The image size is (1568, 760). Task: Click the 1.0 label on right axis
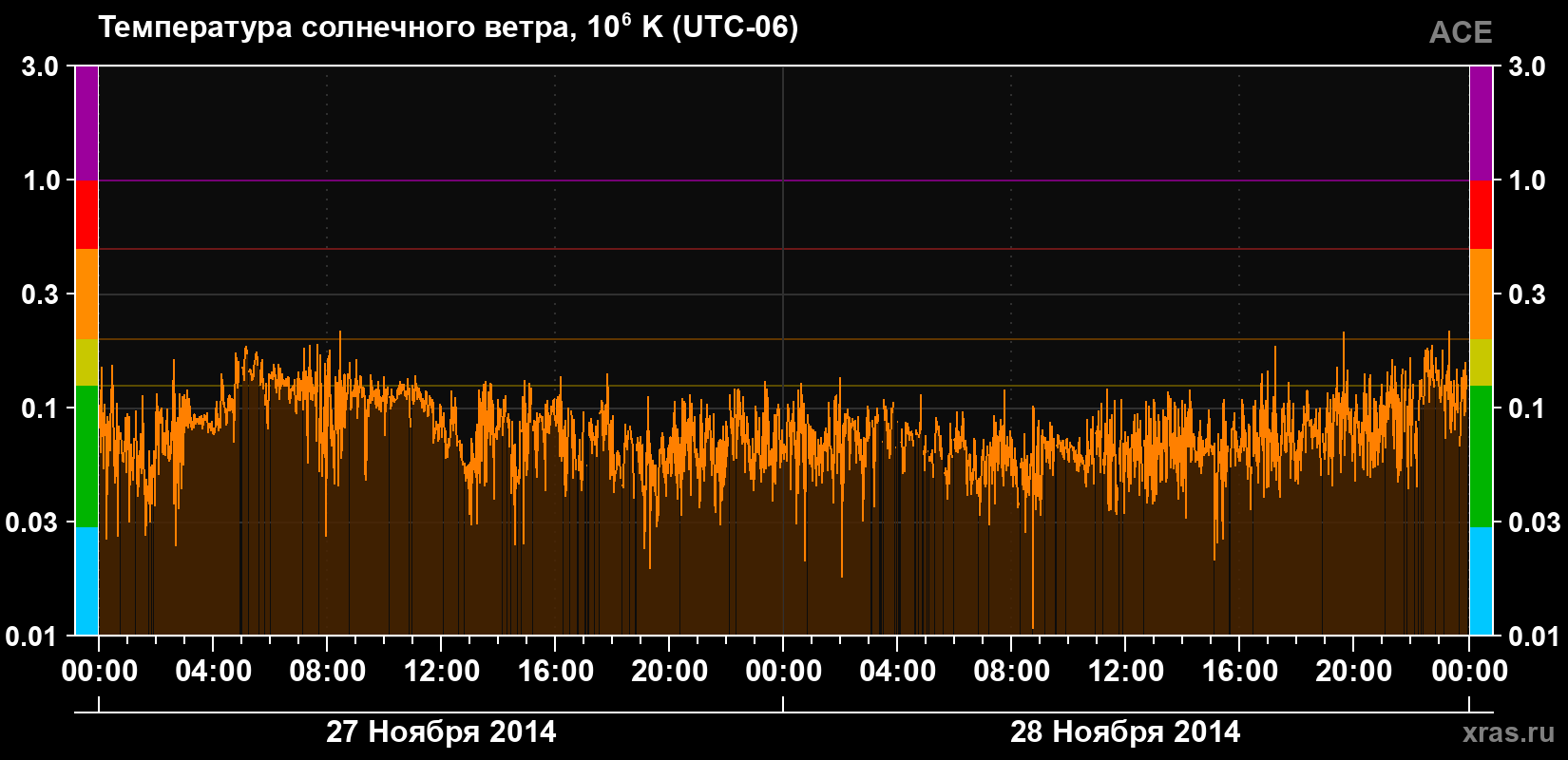click(x=1527, y=180)
